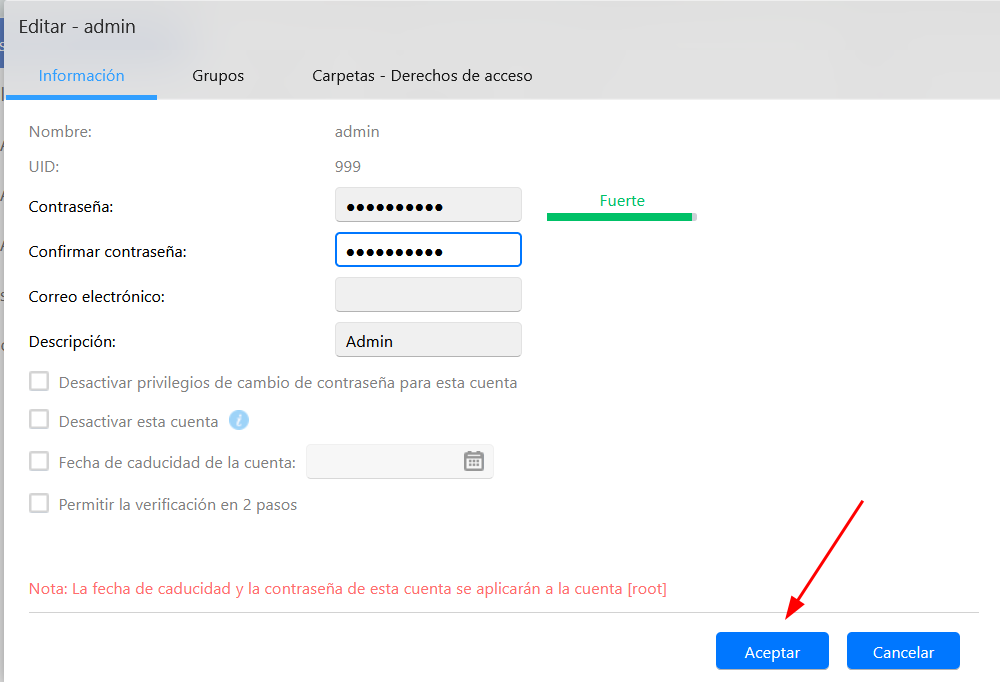Select the Información tab
The width and height of the screenshot is (1000, 682).
tap(81, 76)
